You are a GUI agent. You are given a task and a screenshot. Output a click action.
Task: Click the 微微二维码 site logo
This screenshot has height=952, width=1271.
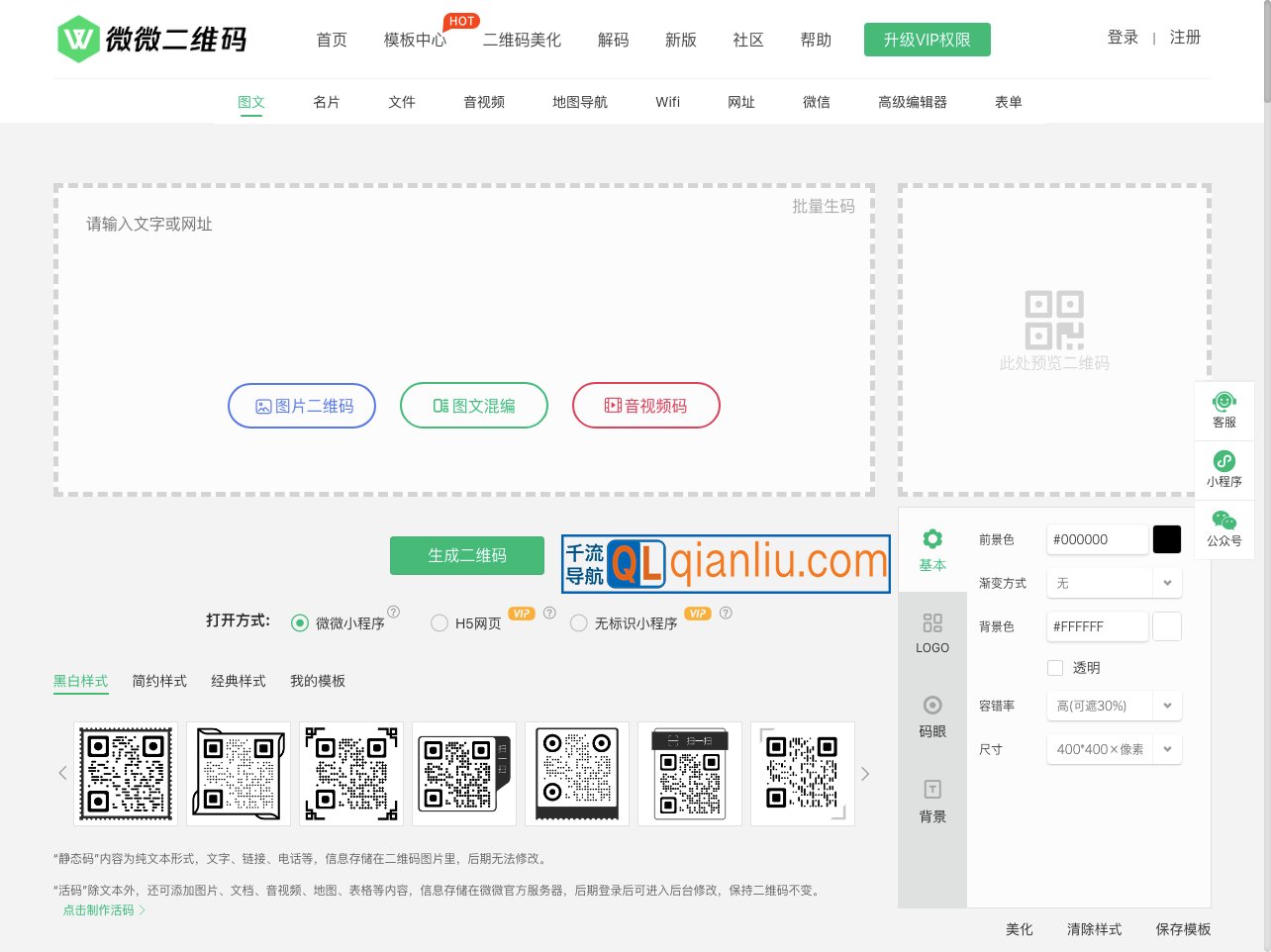[x=151, y=39]
